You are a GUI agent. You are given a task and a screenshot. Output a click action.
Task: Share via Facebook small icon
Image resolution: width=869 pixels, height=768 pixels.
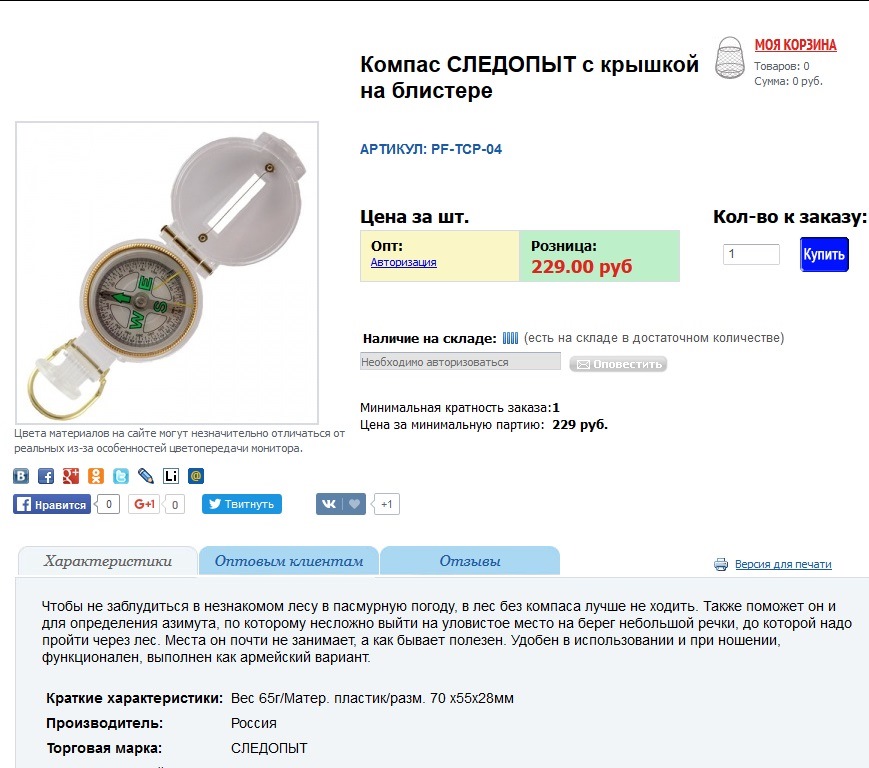[46, 476]
